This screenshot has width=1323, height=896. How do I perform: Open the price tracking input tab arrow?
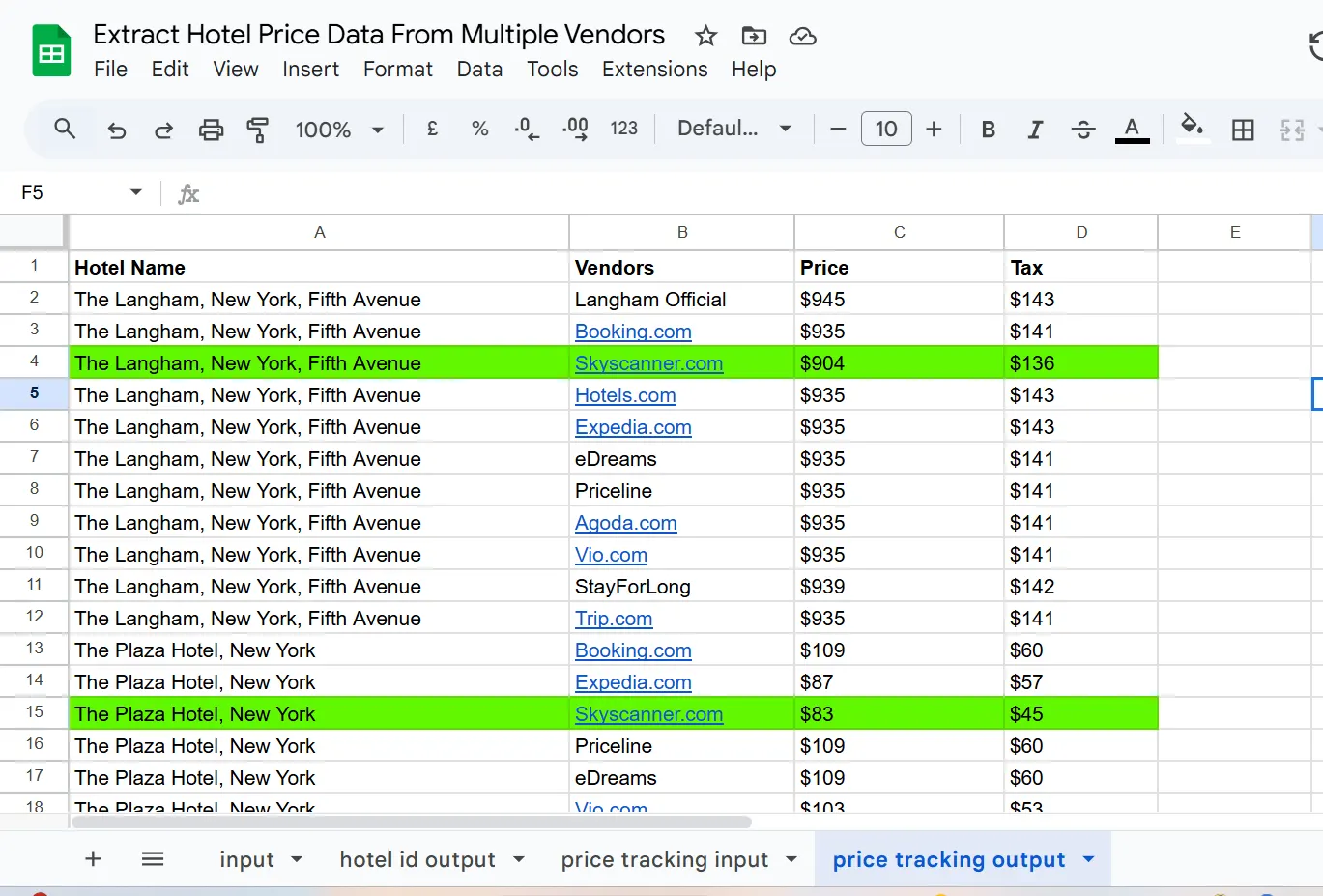tap(791, 859)
